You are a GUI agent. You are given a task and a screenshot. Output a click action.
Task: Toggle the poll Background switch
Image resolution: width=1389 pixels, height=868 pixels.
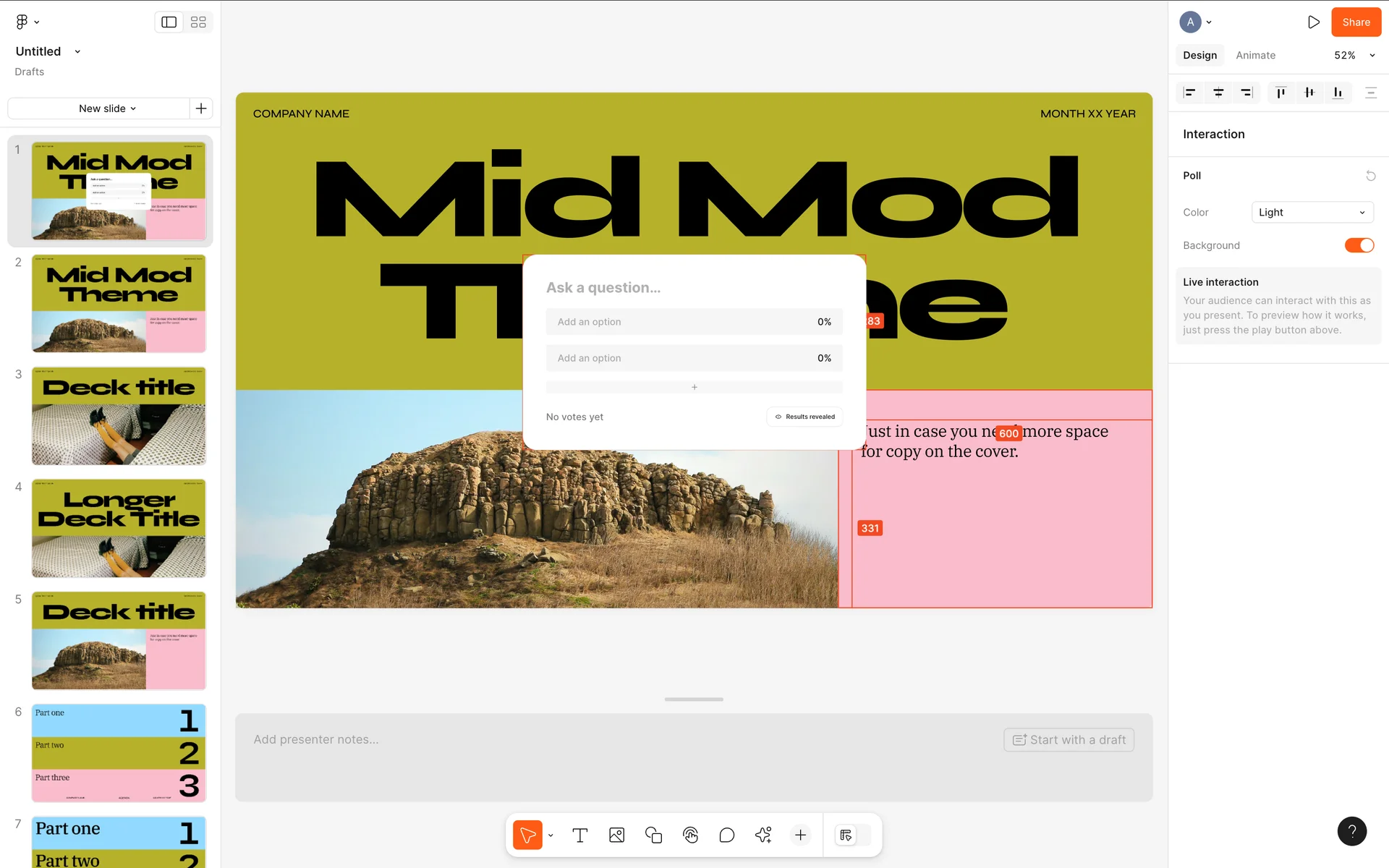click(1359, 245)
